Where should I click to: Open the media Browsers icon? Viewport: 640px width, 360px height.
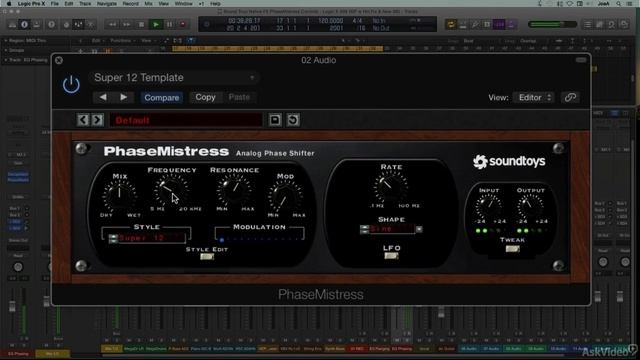pyautogui.click(x=624, y=24)
